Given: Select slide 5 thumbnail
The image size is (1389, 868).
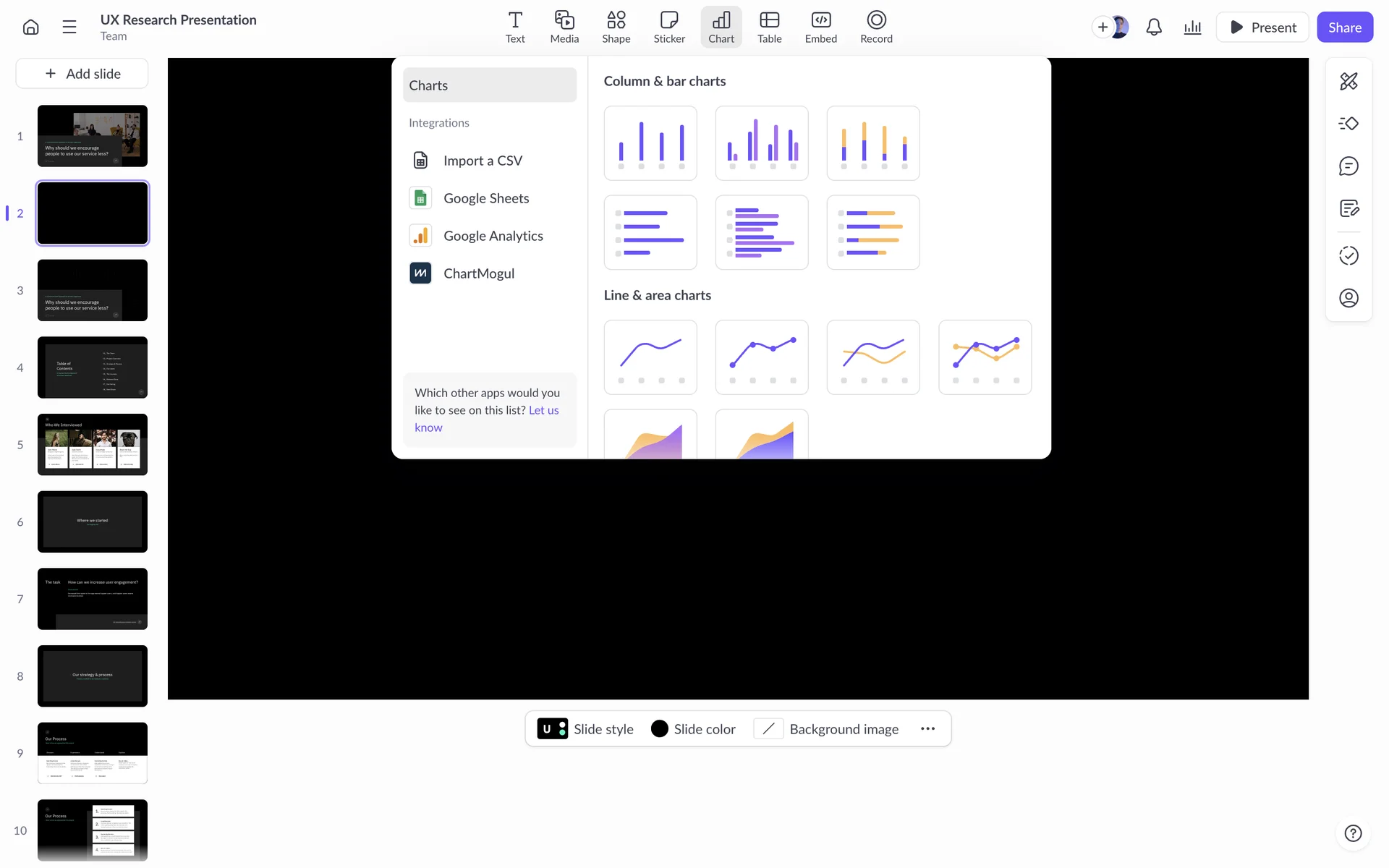Looking at the screenshot, I should tap(93, 444).
